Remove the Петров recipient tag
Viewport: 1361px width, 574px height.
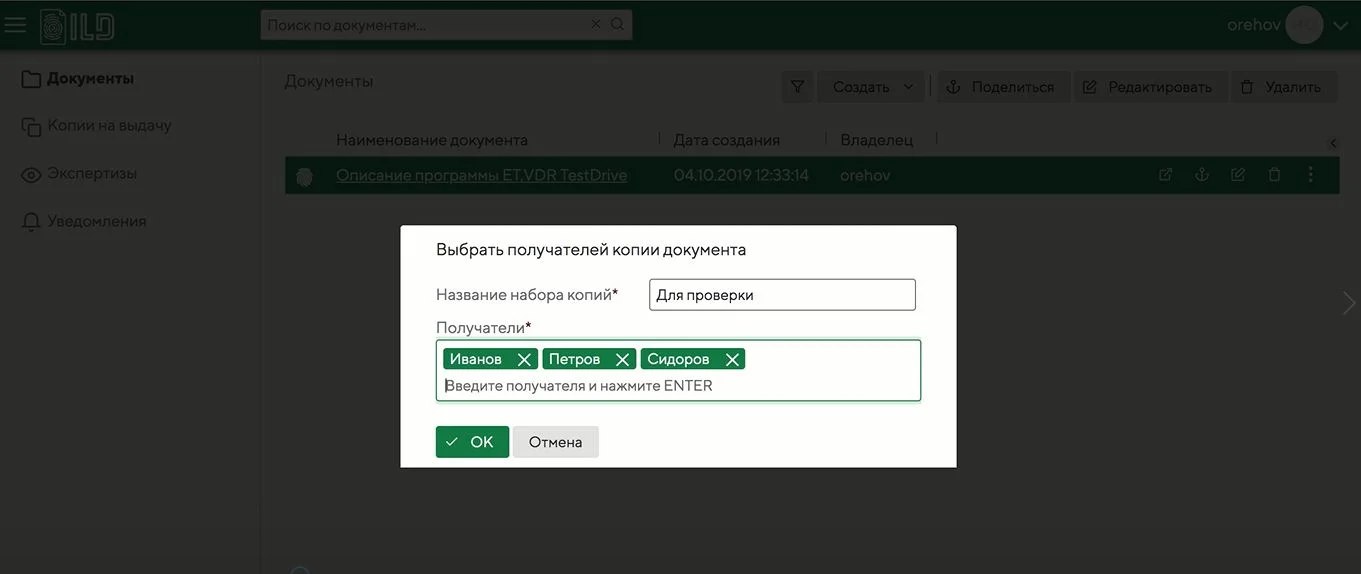(622, 359)
